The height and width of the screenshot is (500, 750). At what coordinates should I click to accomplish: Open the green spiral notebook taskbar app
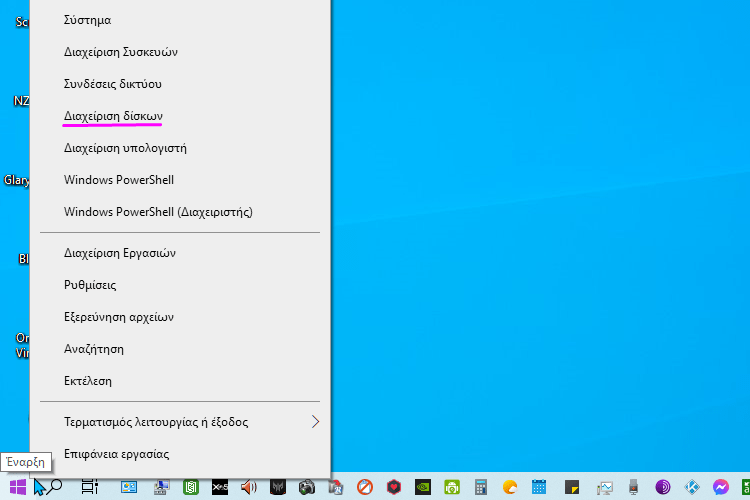(191, 487)
